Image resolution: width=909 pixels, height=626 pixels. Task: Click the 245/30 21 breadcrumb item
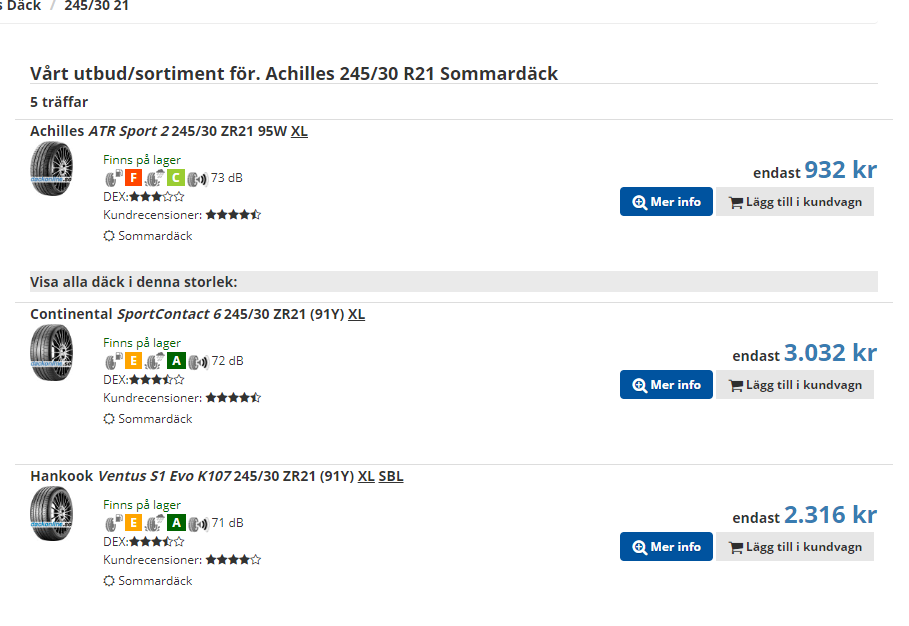96,6
